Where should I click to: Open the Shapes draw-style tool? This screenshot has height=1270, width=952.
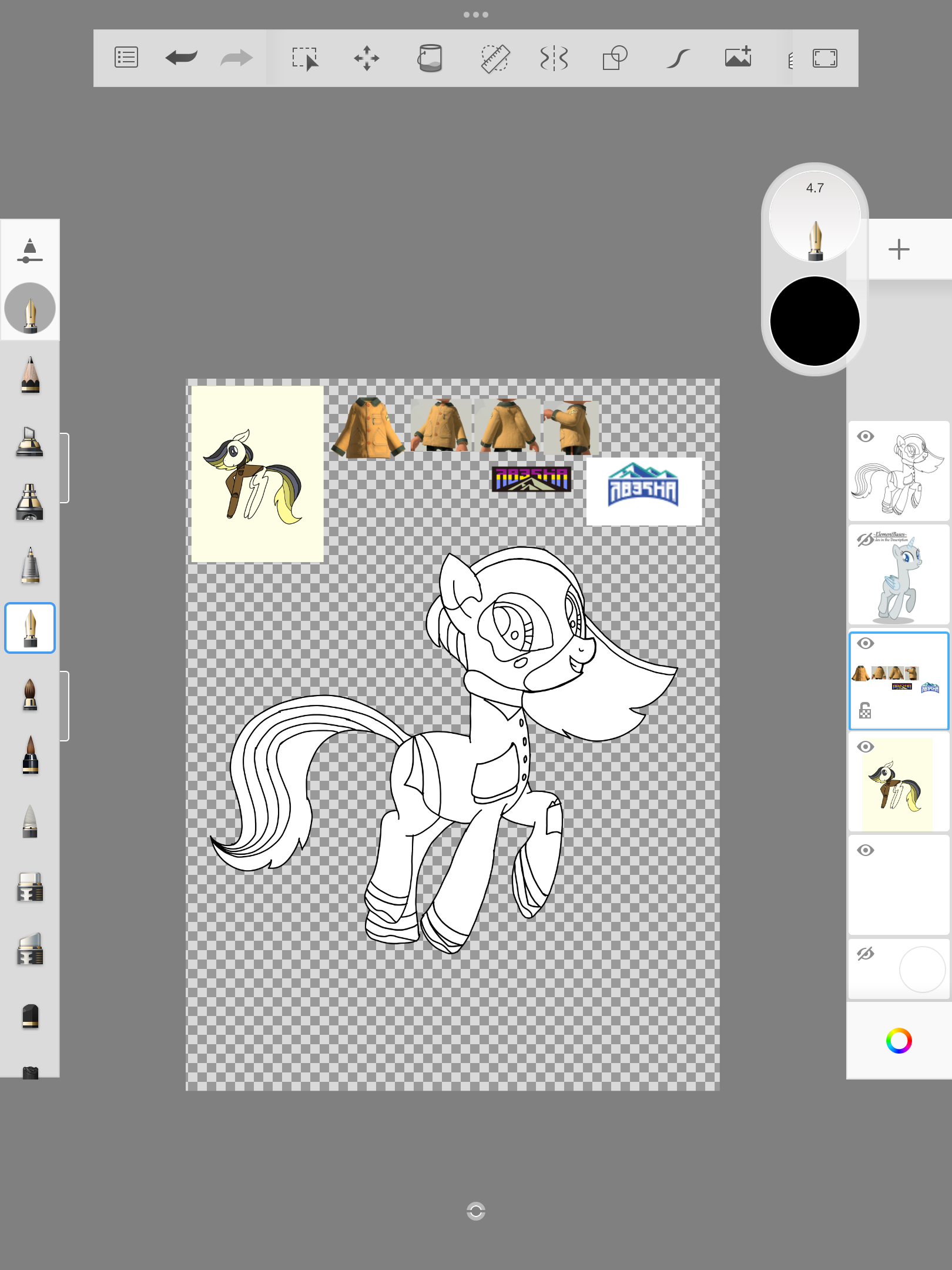click(615, 58)
